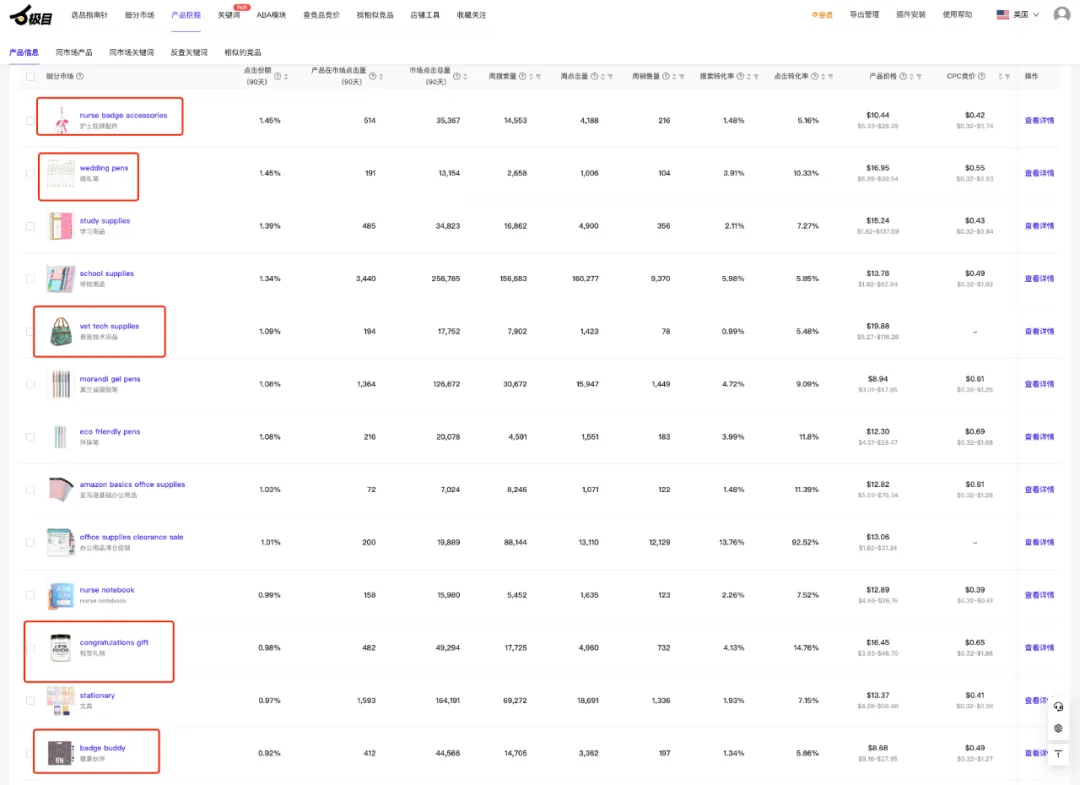The image size is (1080, 785).
Task: Open the 关键词 hot menu
Action: (x=229, y=15)
